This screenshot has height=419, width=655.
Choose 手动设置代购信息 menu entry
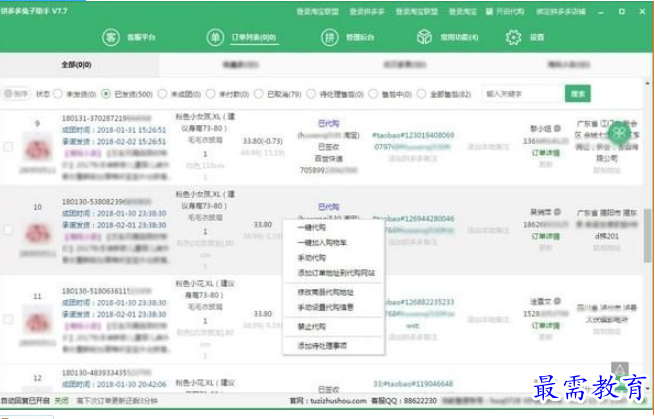[333, 307]
